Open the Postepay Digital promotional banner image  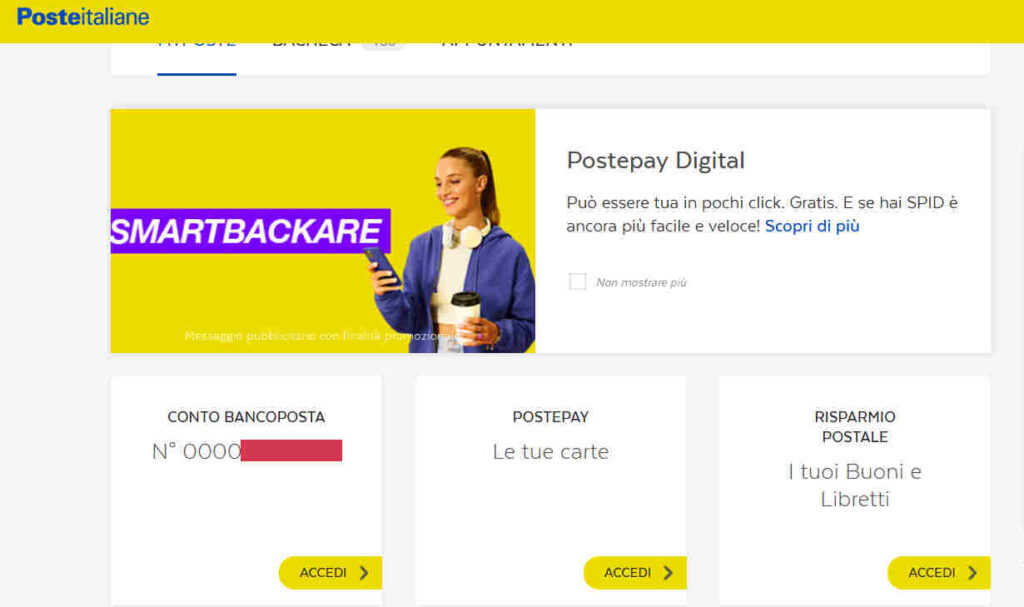[323, 231]
